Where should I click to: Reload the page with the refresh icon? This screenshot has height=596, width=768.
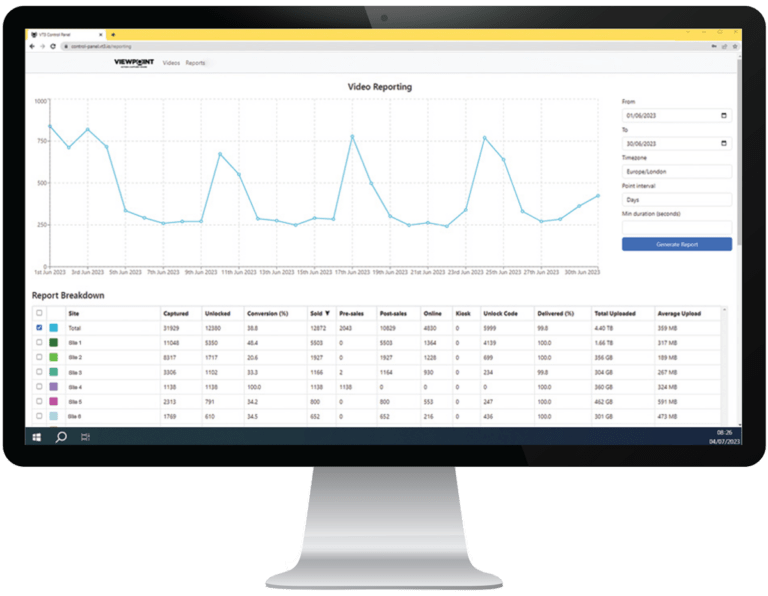pyautogui.click(x=53, y=47)
